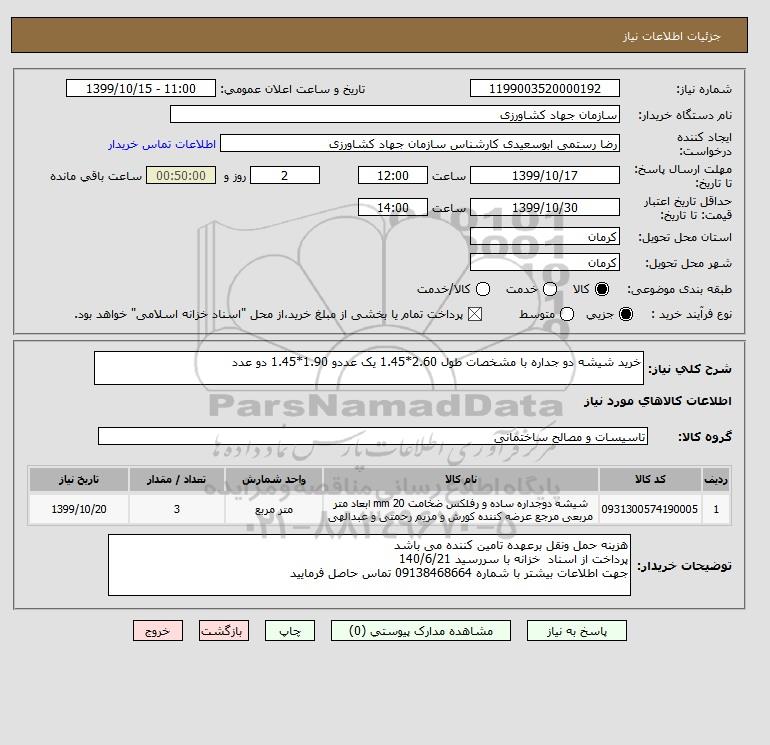This screenshot has width=770, height=745.
Task: Open the buyer contact info link
Action: point(162,144)
